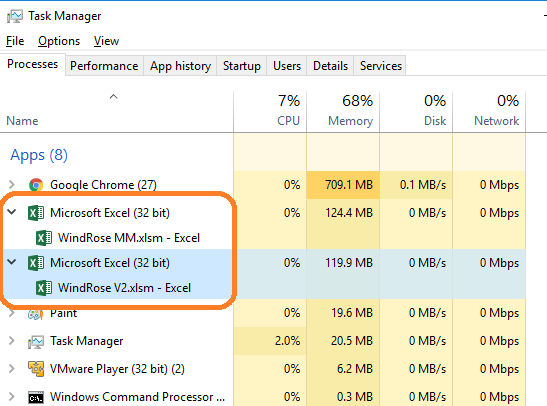The width and height of the screenshot is (547, 406).
Task: Click the WindRose V2.xlsm Excel icon
Action: point(44,288)
